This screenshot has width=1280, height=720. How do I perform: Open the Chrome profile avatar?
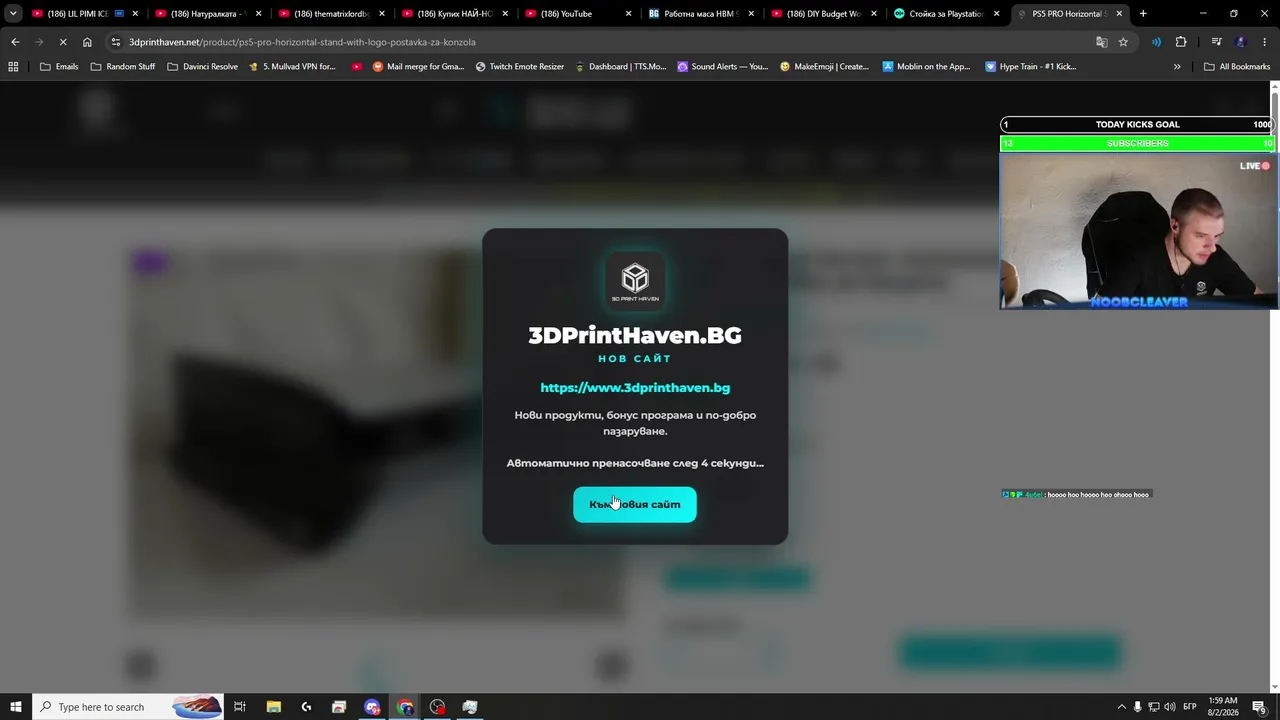pyautogui.click(x=1241, y=42)
